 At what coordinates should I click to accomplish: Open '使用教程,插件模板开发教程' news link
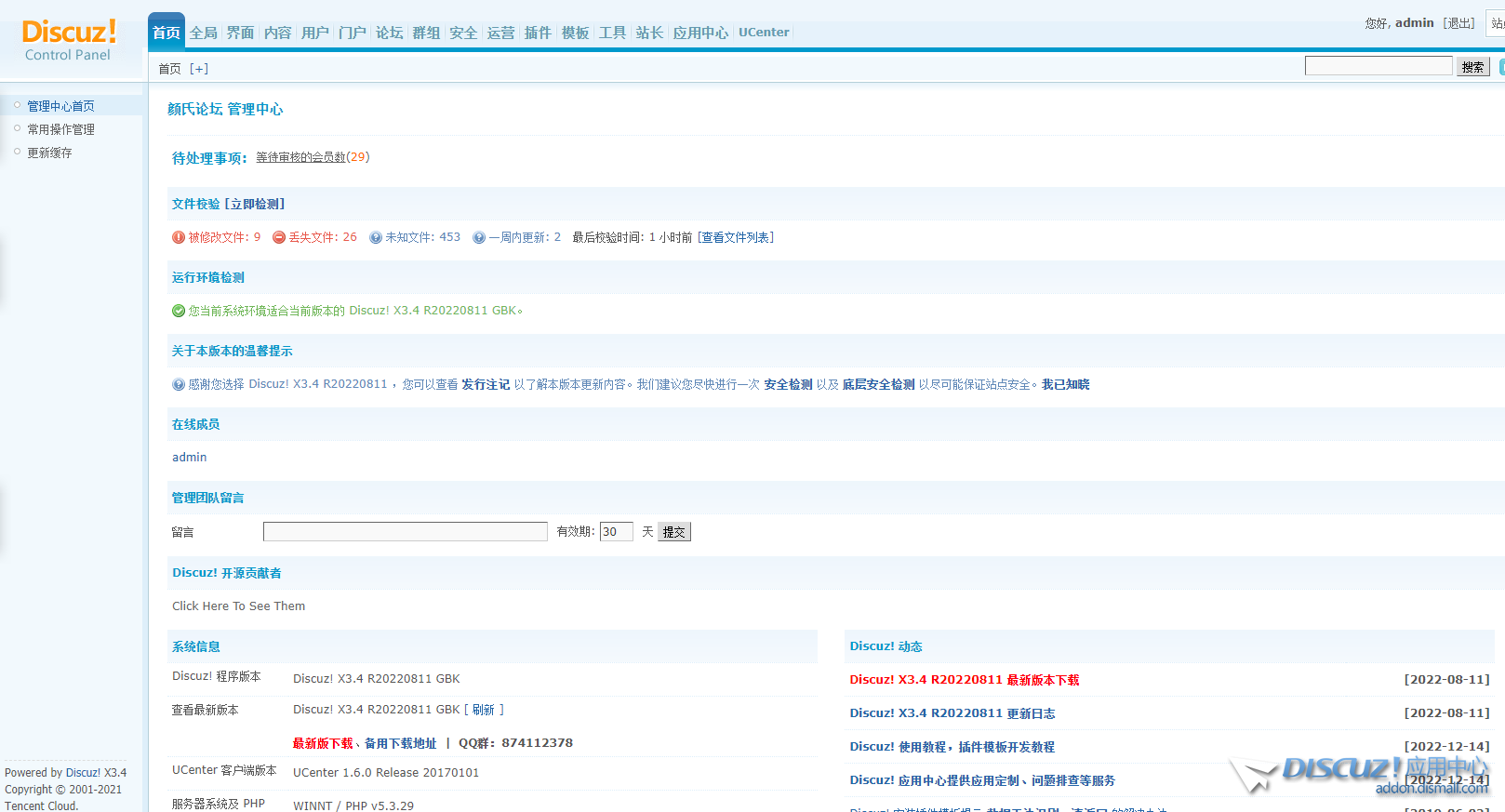pos(952,747)
